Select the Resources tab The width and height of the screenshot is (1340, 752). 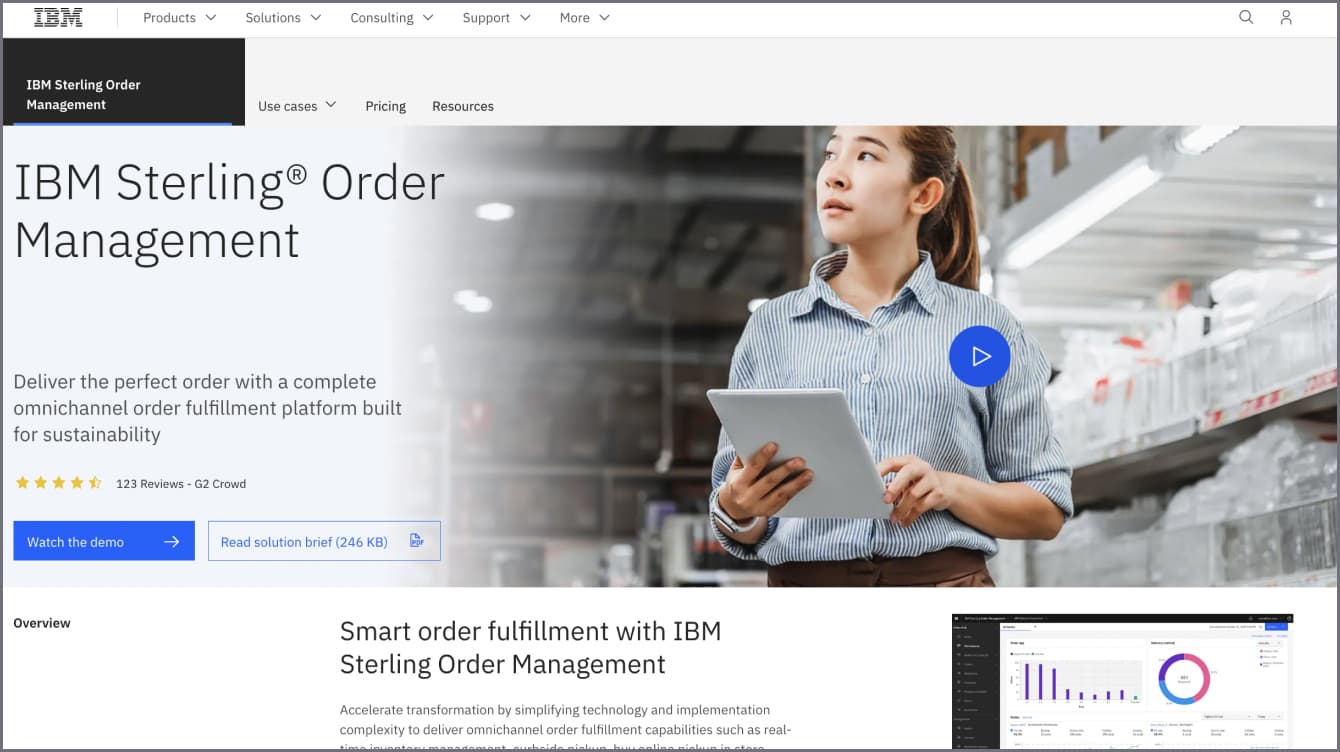coord(462,106)
